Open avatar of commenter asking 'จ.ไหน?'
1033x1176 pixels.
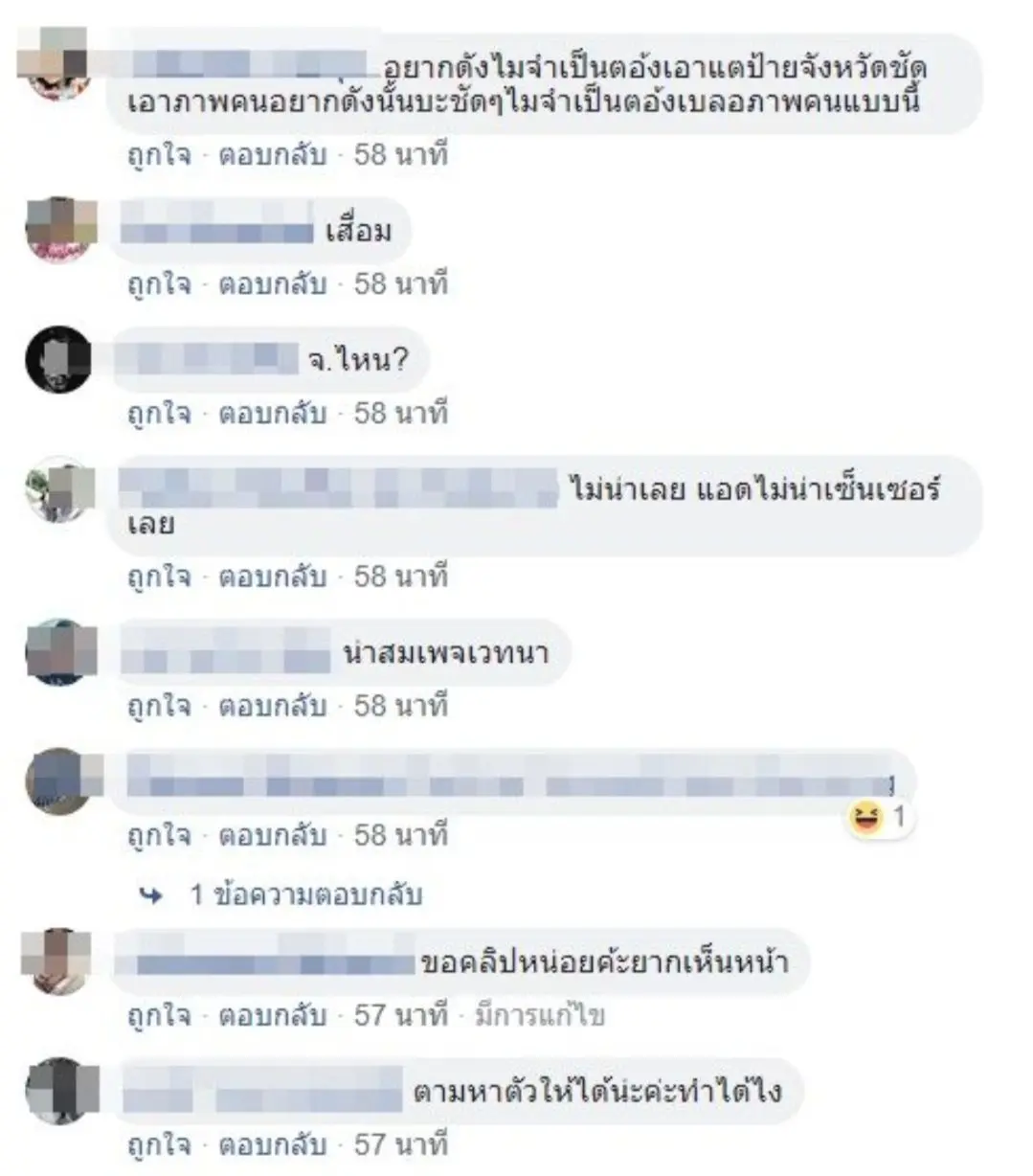point(58,359)
